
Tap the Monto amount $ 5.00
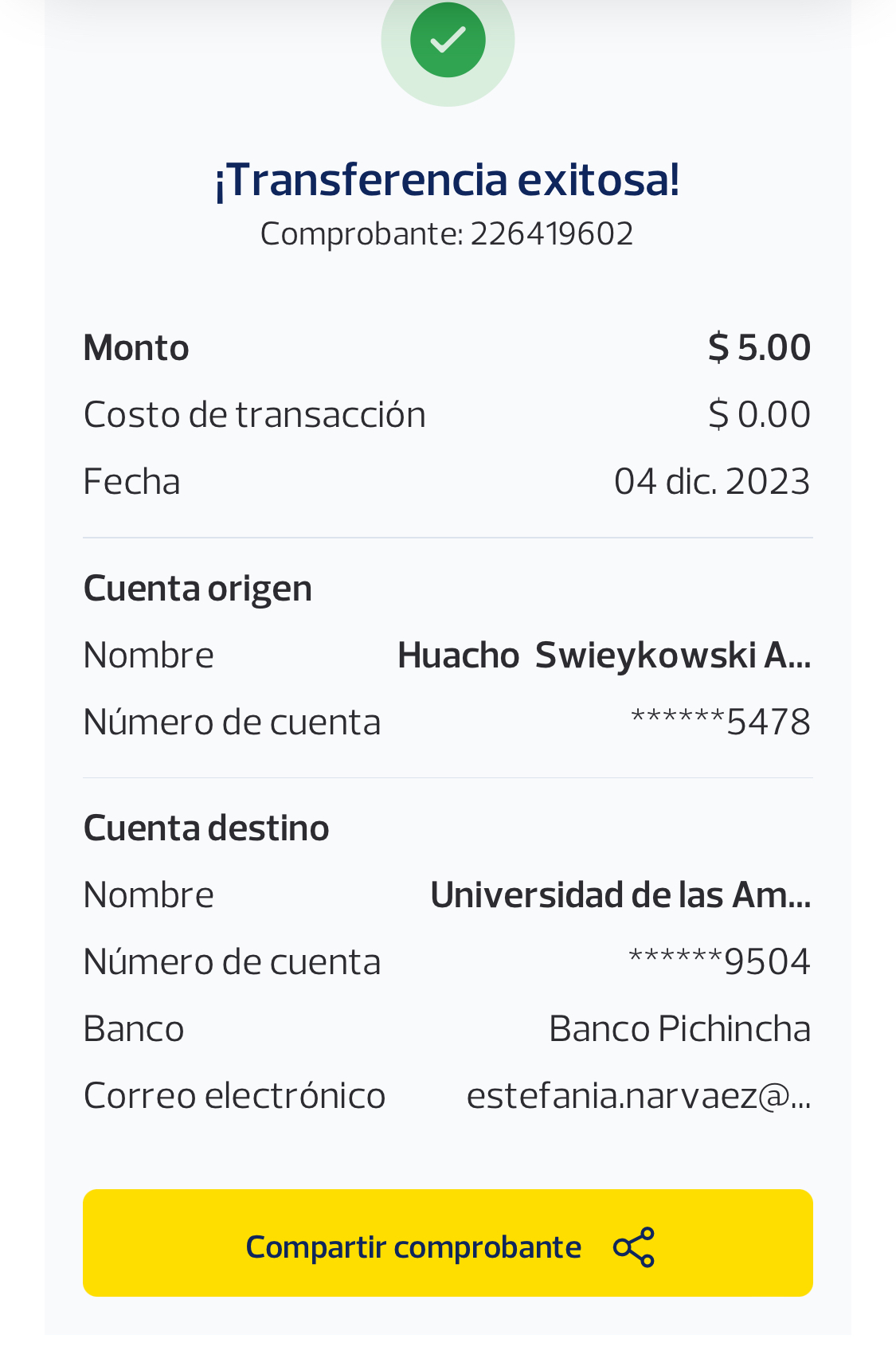pos(759,348)
